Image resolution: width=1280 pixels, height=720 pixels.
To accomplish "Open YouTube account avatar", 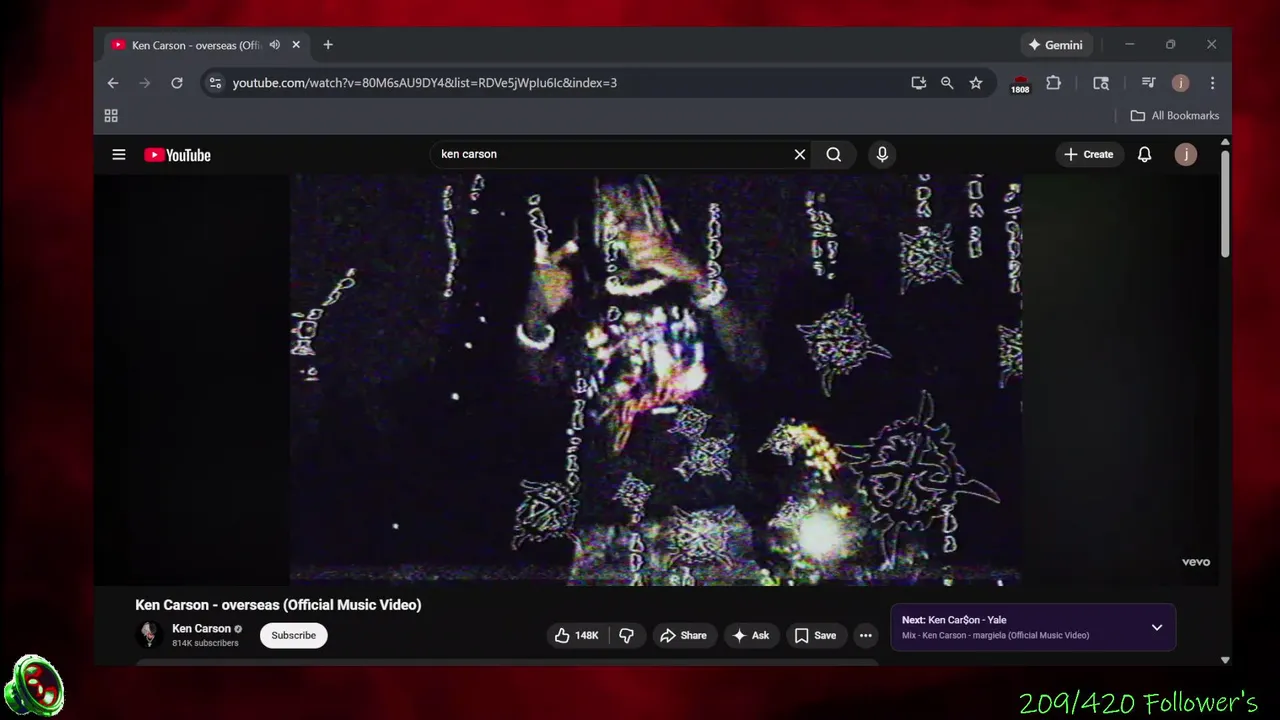I will pos(1186,154).
